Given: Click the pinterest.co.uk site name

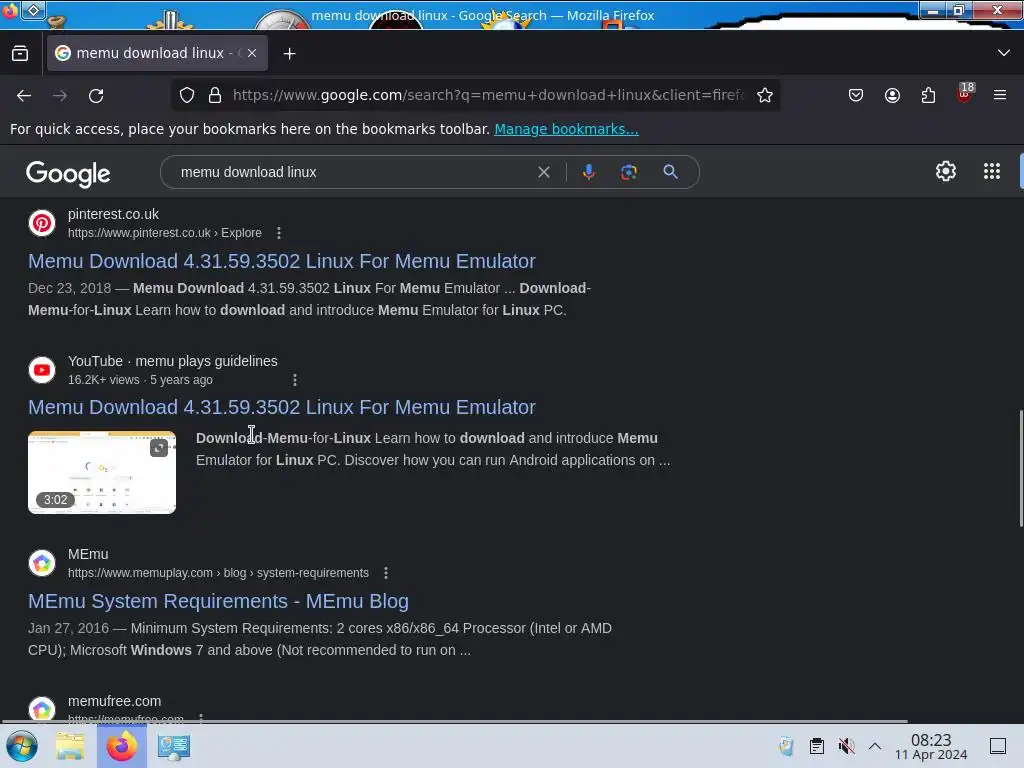Looking at the screenshot, I should [114, 214].
